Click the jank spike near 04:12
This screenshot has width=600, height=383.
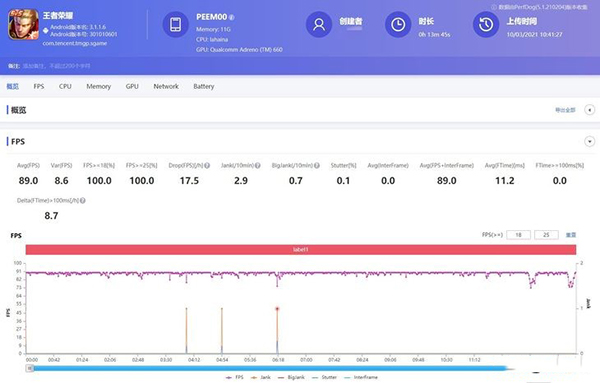point(186,331)
